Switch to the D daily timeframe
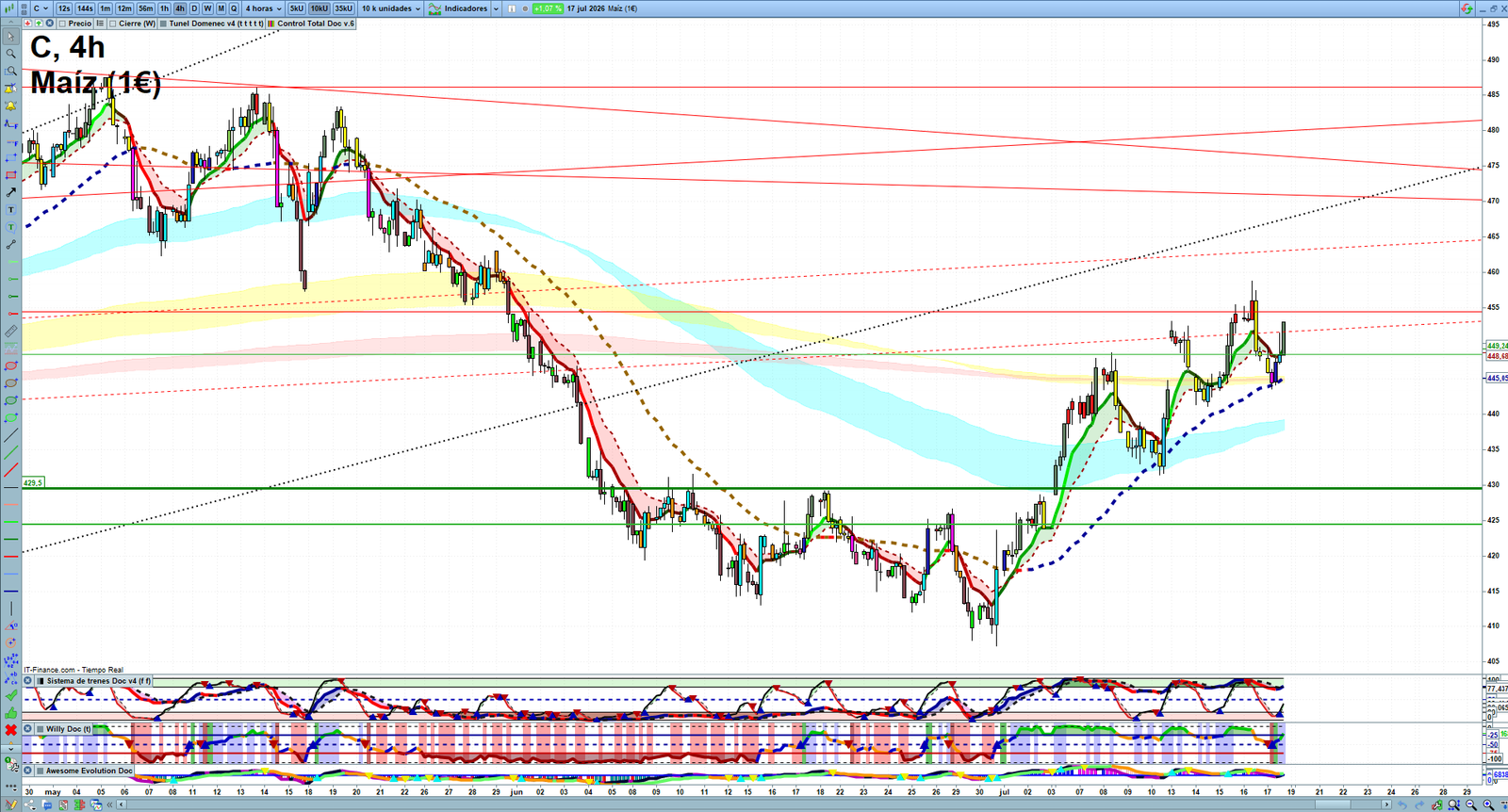The image size is (1508, 812). click(x=194, y=8)
